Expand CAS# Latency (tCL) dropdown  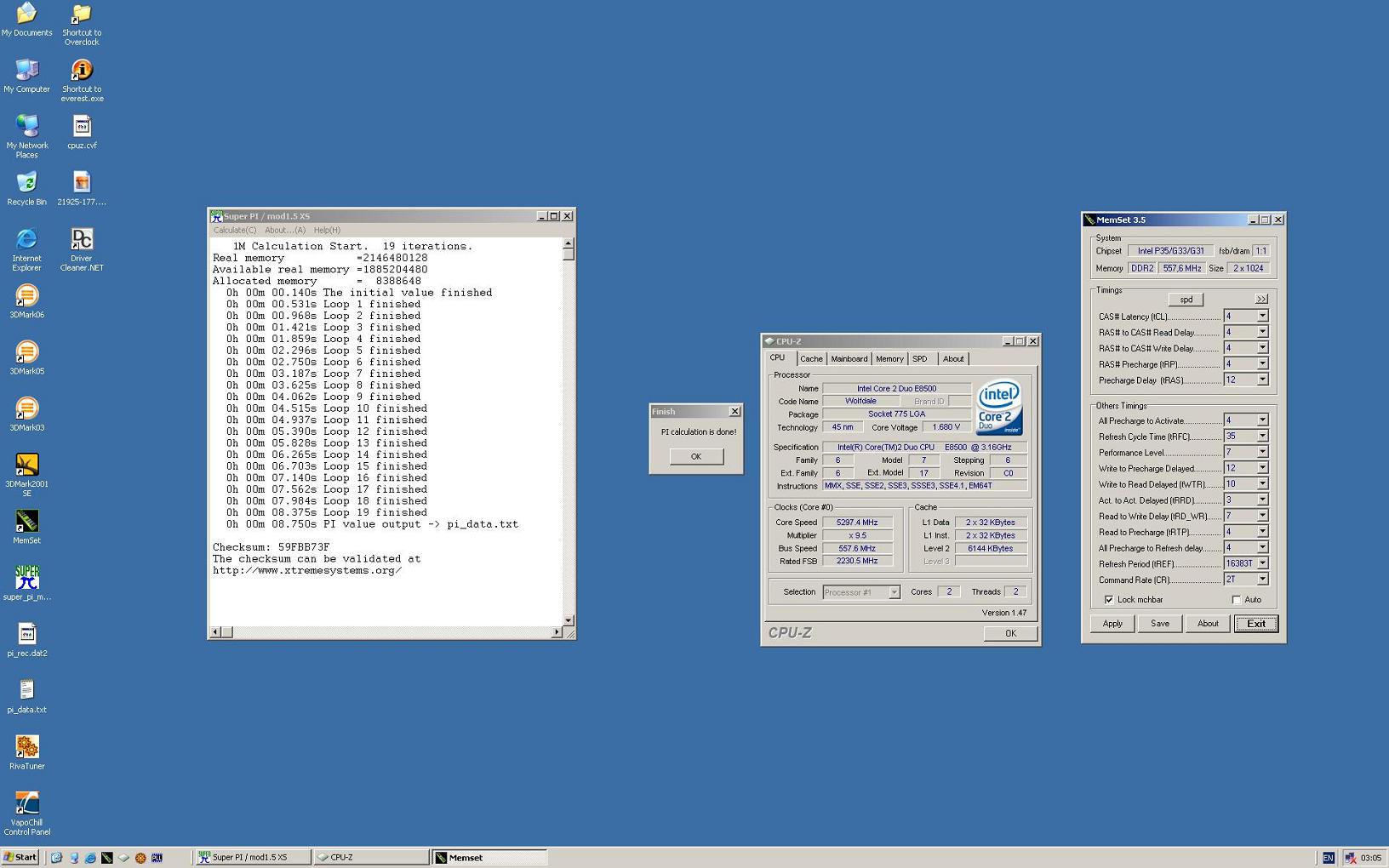click(x=1262, y=316)
